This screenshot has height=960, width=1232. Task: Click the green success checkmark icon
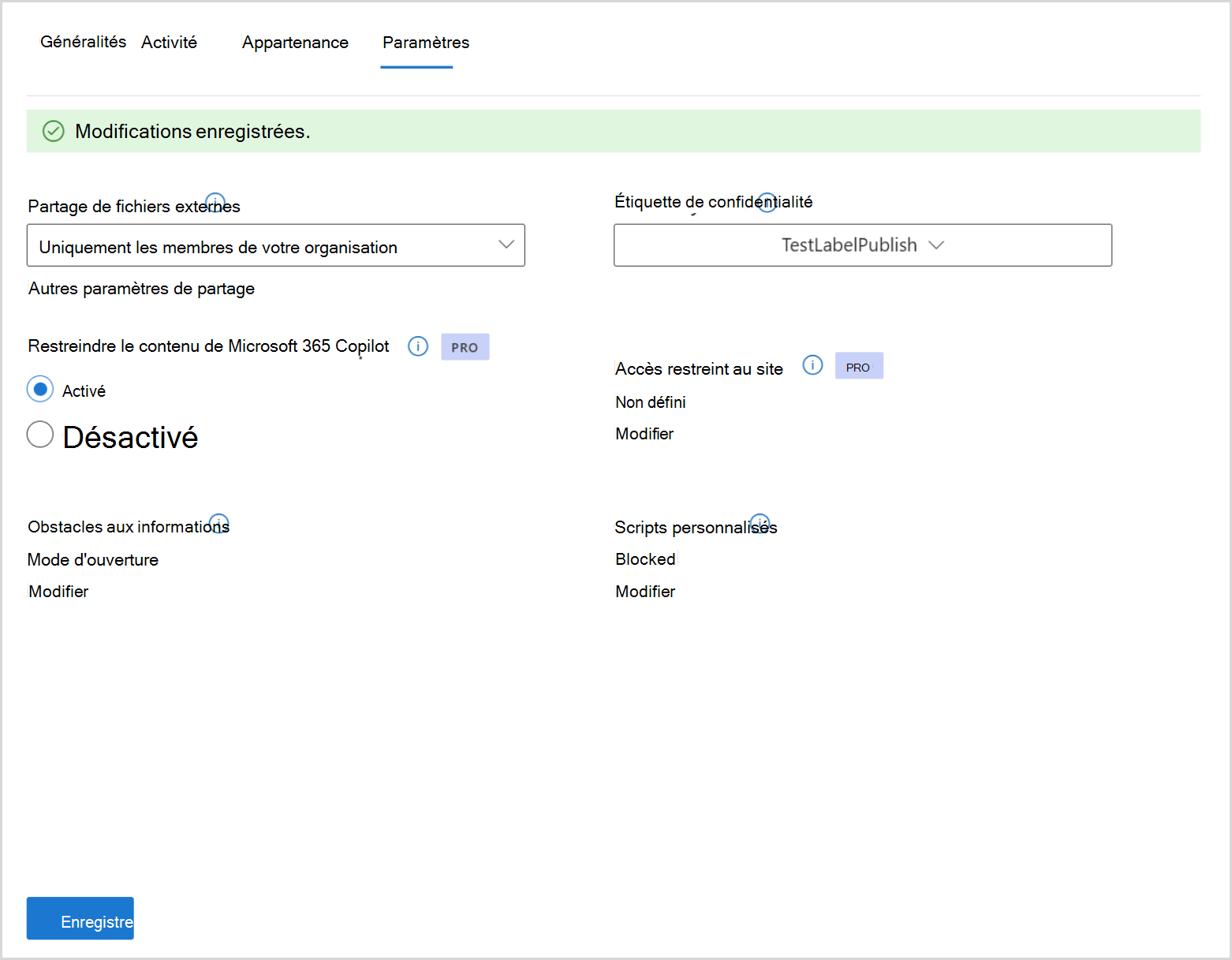pyautogui.click(x=53, y=131)
